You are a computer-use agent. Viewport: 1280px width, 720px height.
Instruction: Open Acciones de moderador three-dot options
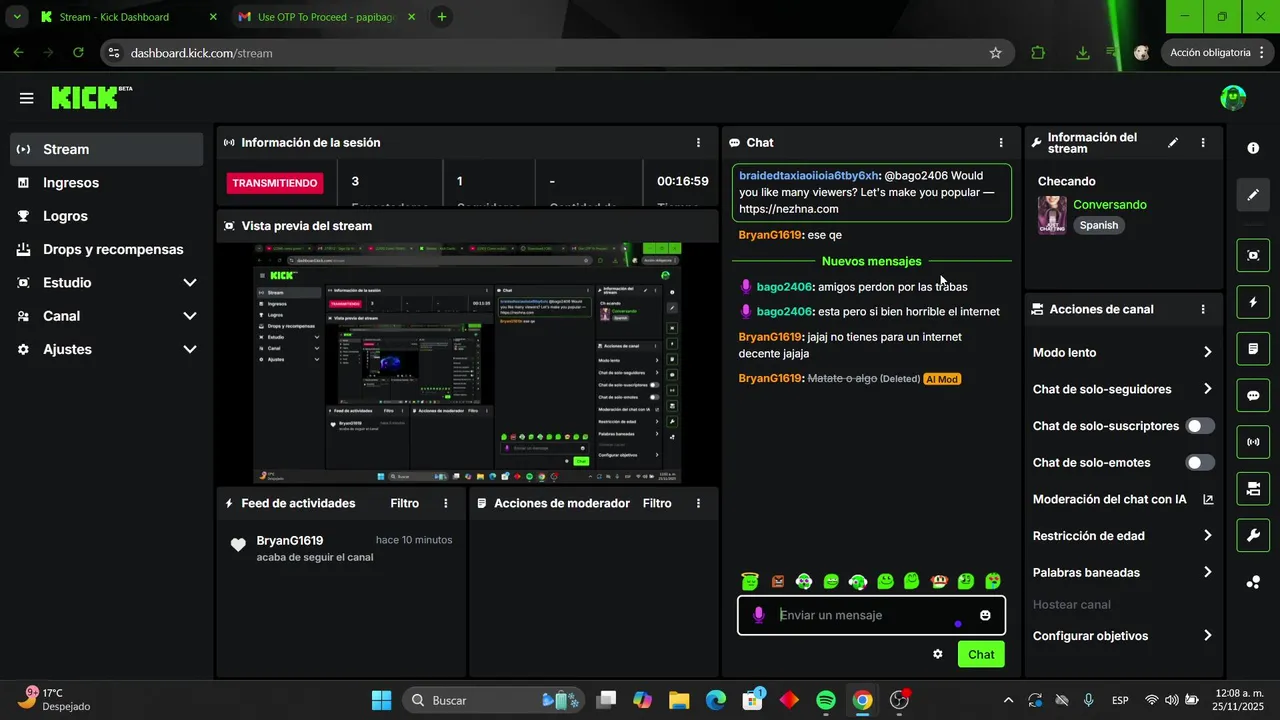[x=698, y=504]
